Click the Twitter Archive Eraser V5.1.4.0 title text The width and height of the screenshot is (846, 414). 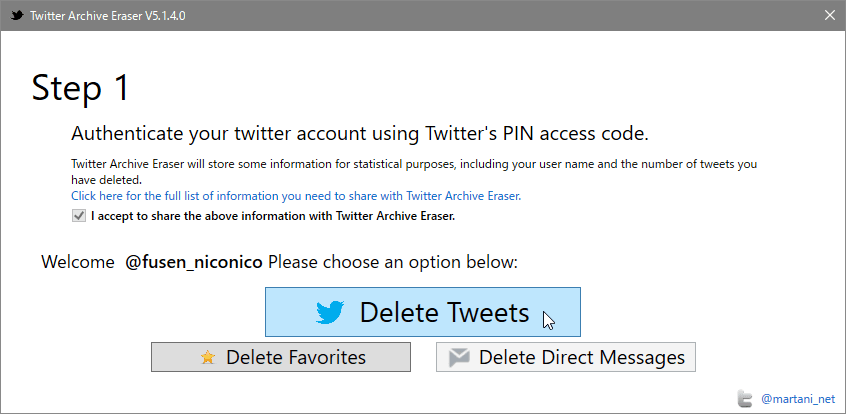[108, 16]
